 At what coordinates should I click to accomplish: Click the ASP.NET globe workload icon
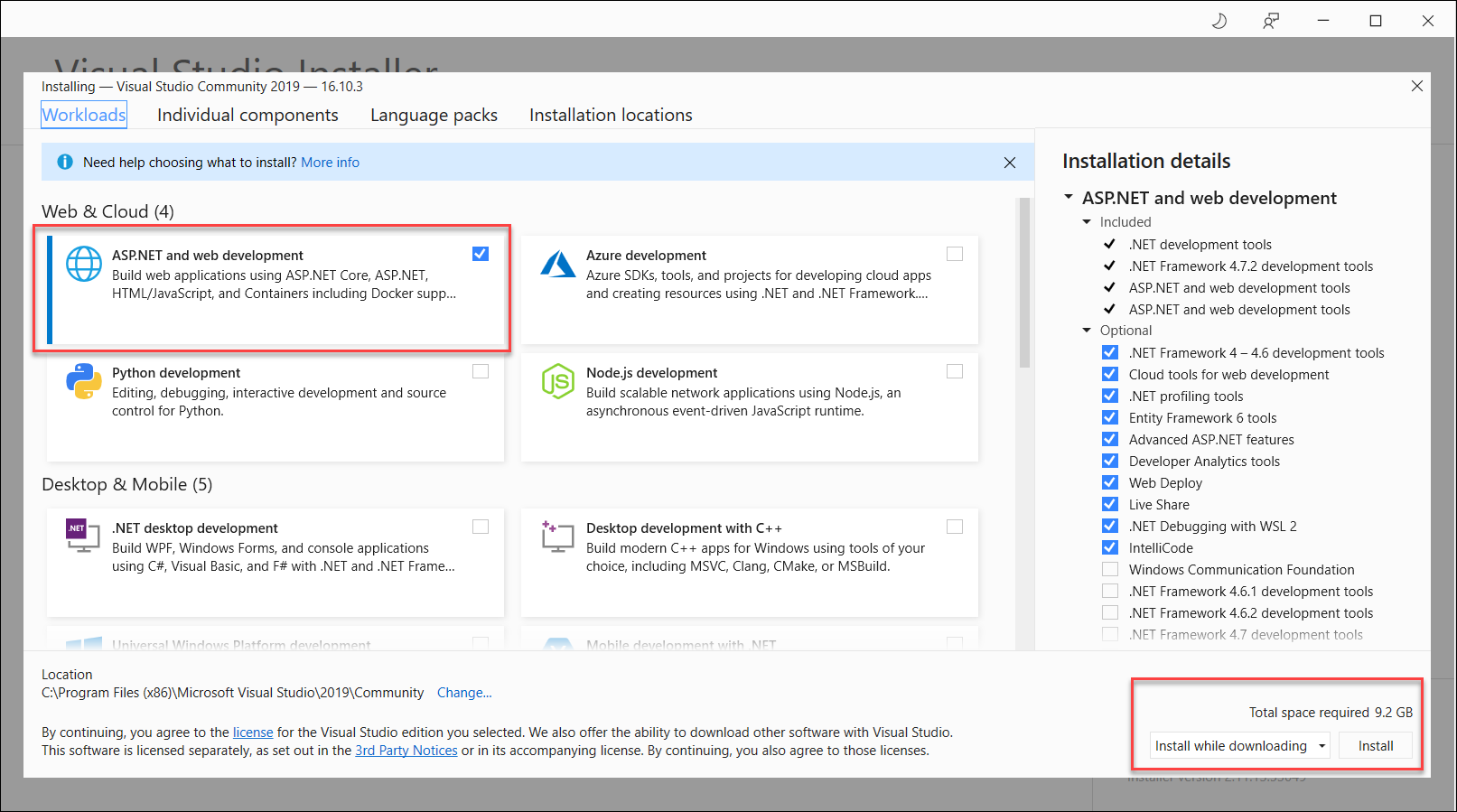click(x=83, y=264)
